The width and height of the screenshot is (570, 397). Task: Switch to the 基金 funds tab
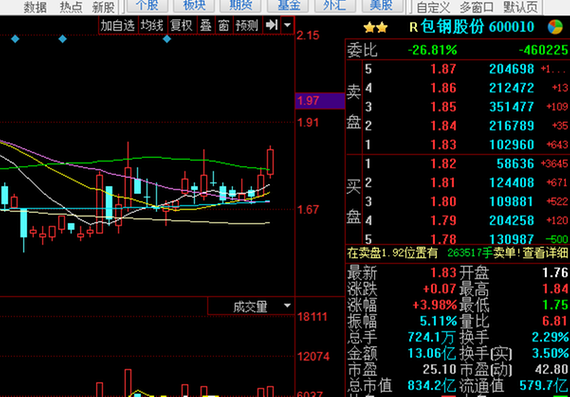(x=288, y=5)
